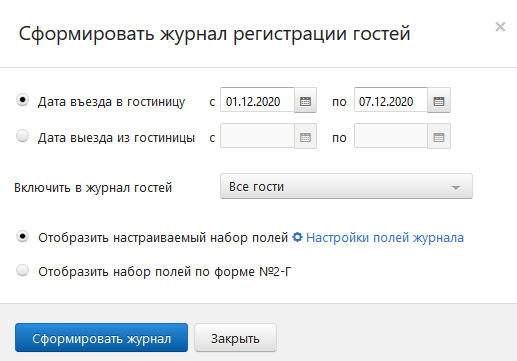Click the 'Включить в журнал гостей' label
This screenshot has width=517, height=361.
pos(93,188)
